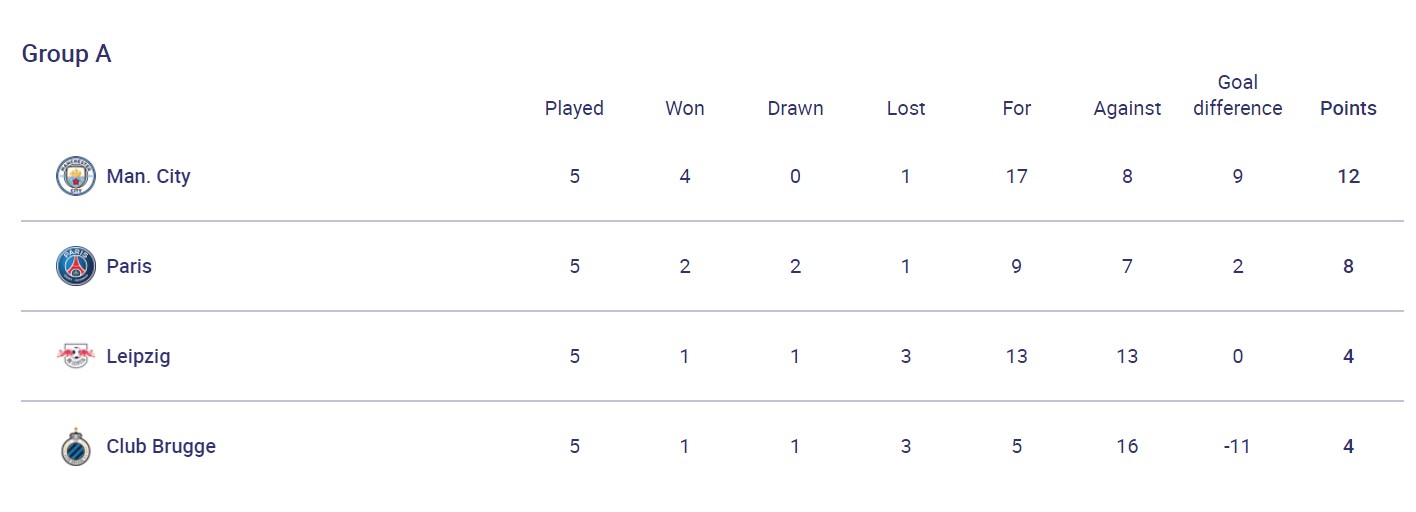
Task: Click the For column header
Action: pyautogui.click(x=1016, y=108)
